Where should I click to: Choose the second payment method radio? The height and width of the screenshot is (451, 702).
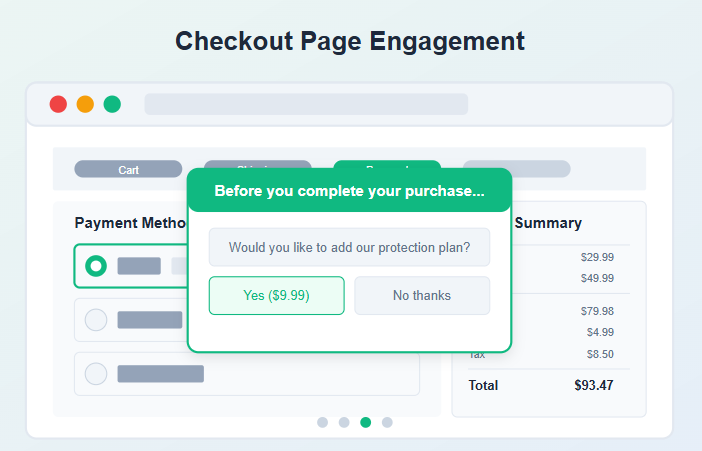[96, 320]
